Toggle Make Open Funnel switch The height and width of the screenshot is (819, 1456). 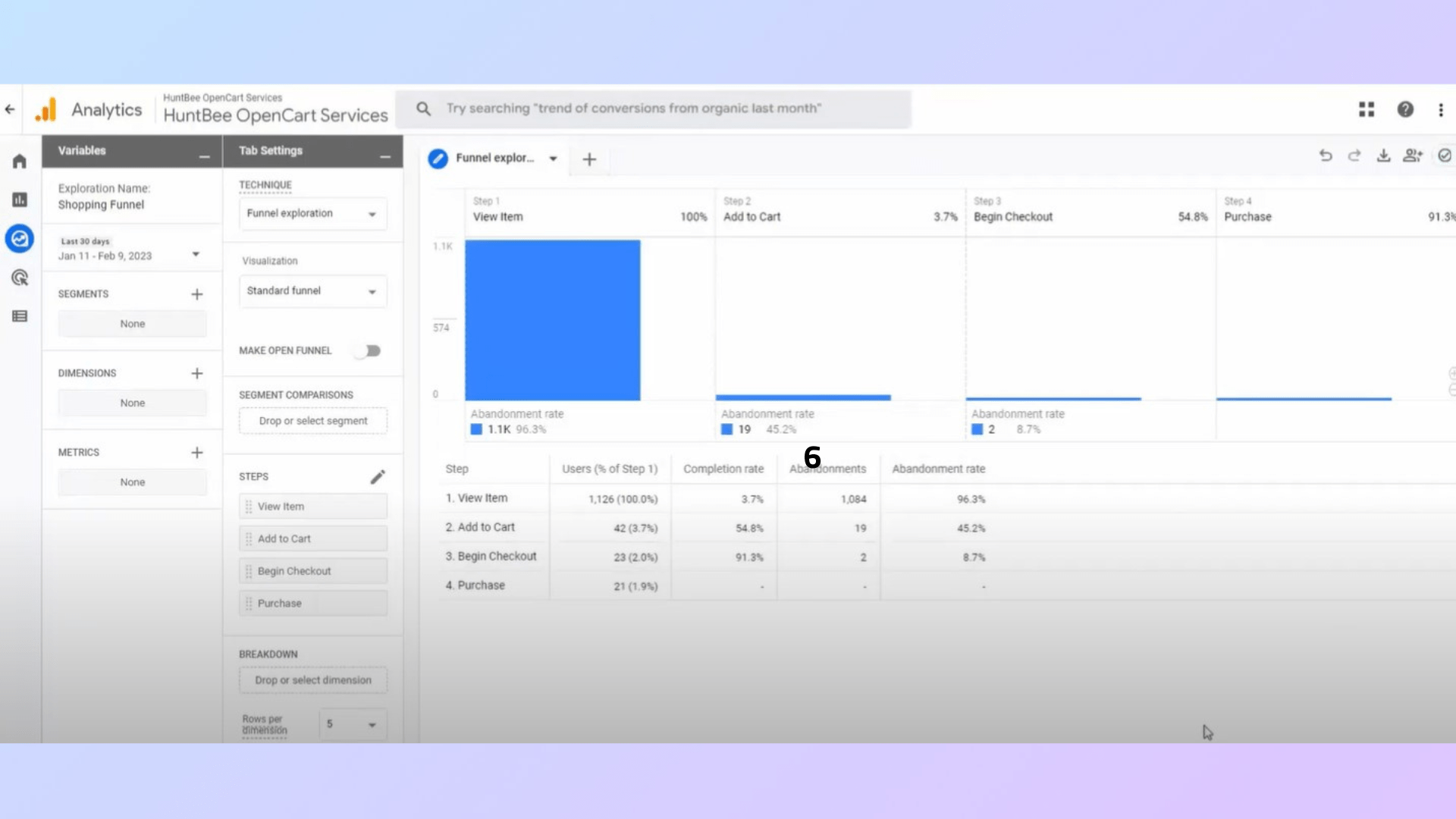pyautogui.click(x=369, y=351)
